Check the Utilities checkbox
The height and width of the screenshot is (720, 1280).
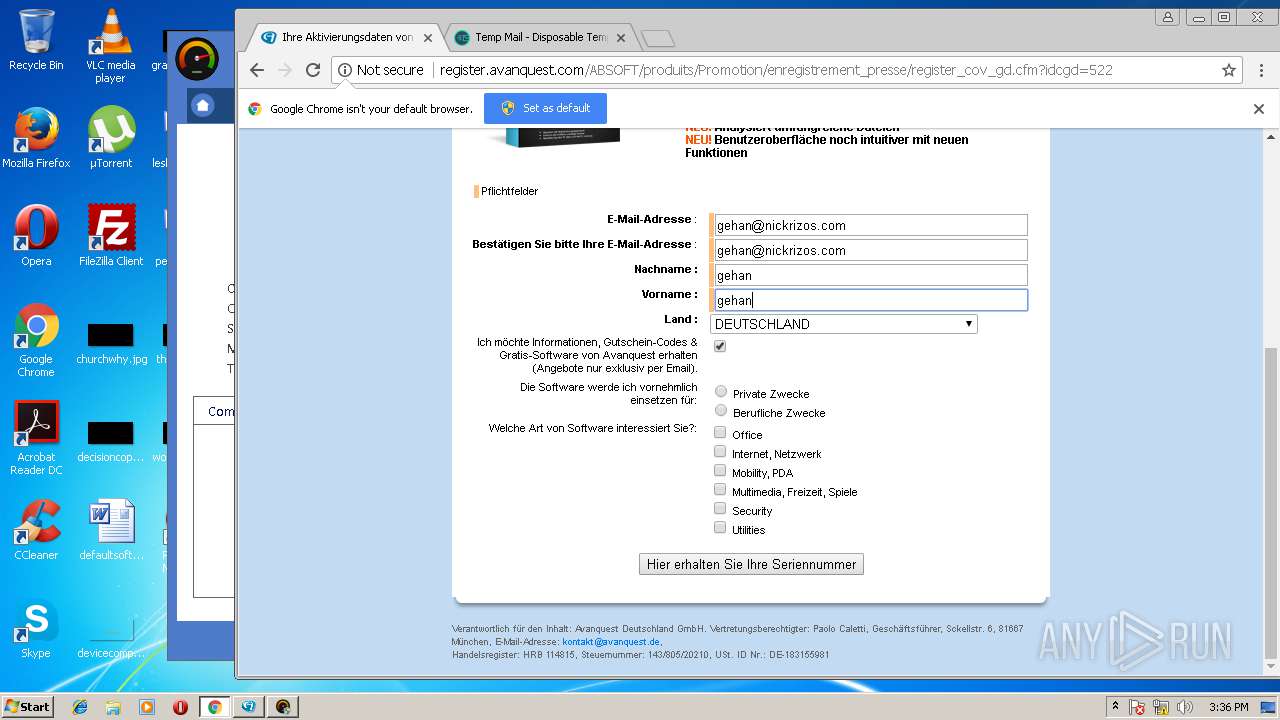click(720, 527)
